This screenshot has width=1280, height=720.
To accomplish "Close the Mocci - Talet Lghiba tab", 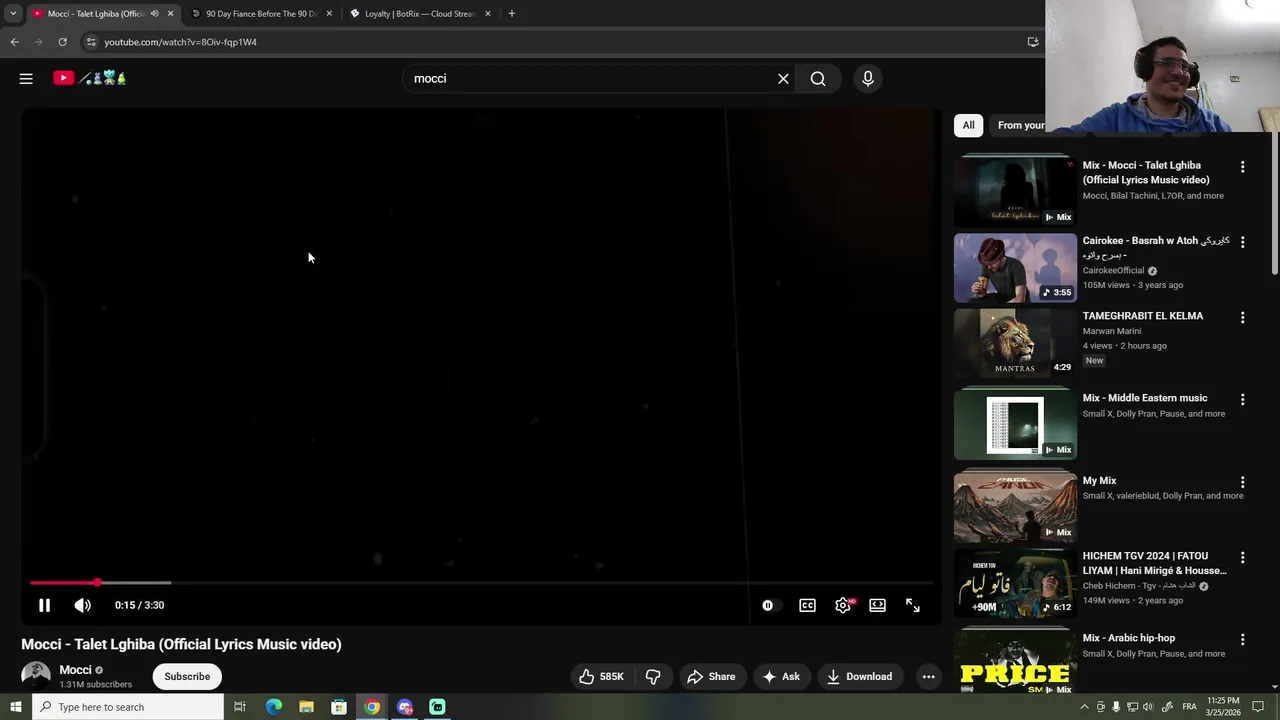I will point(170,14).
